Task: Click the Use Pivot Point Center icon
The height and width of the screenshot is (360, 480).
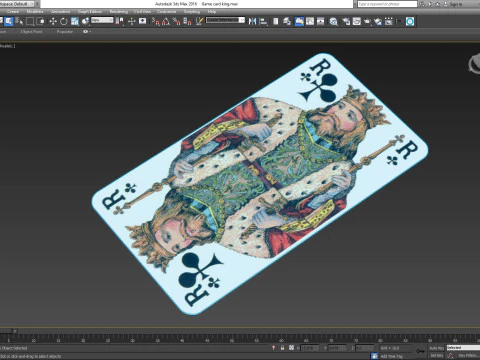Action: (119, 21)
